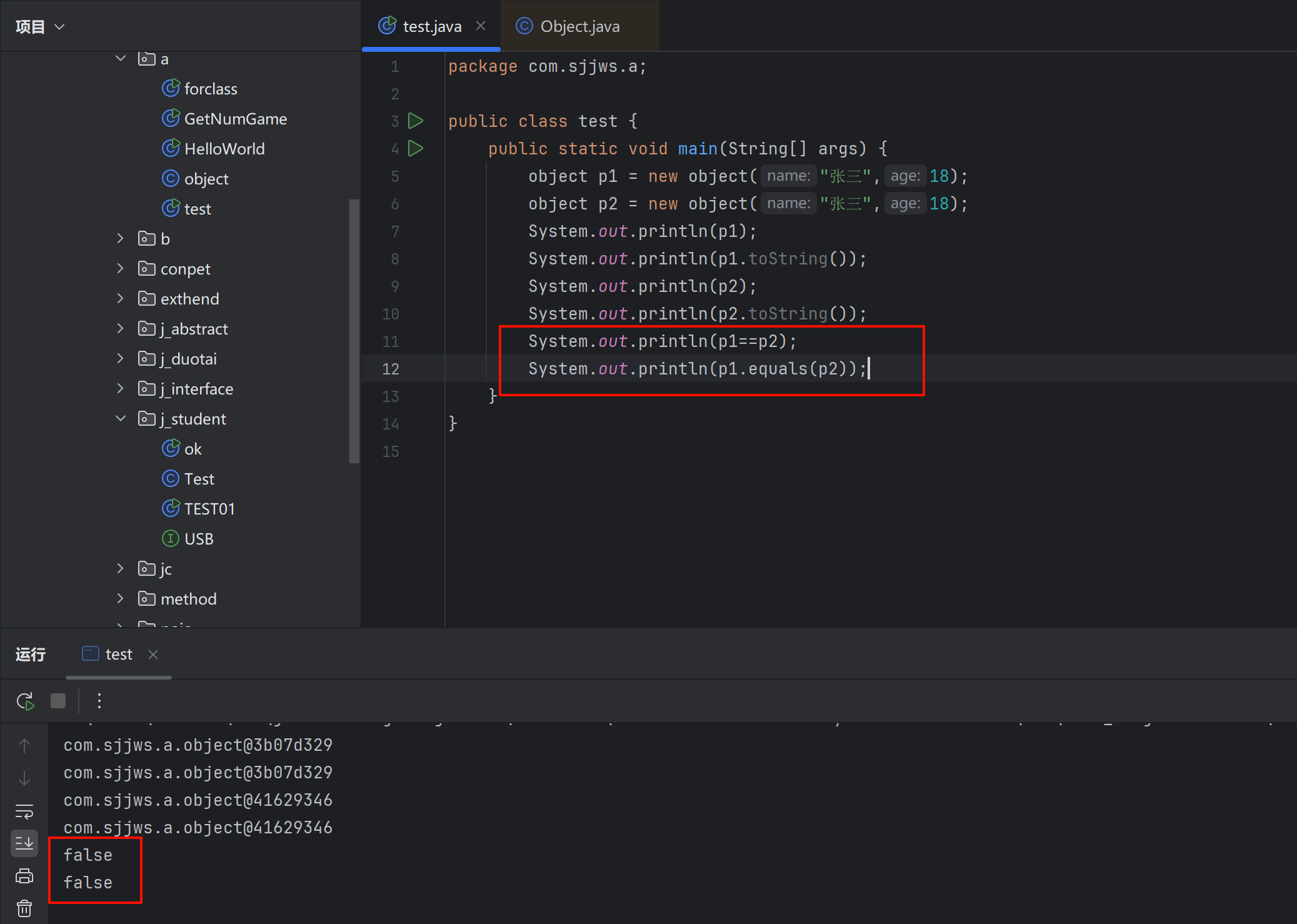Viewport: 1297px width, 924px height.
Task: Toggle soft-wrap in console output
Action: tap(24, 811)
